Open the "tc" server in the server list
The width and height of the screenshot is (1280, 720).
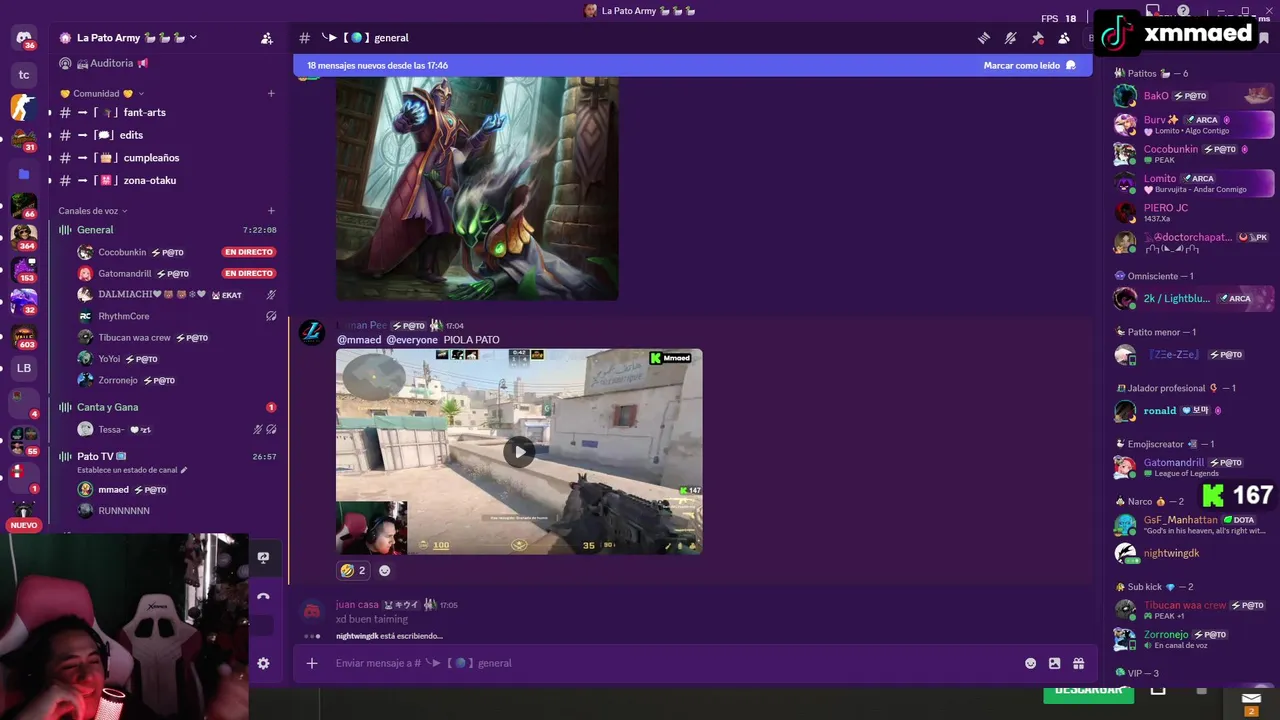pos(24,75)
